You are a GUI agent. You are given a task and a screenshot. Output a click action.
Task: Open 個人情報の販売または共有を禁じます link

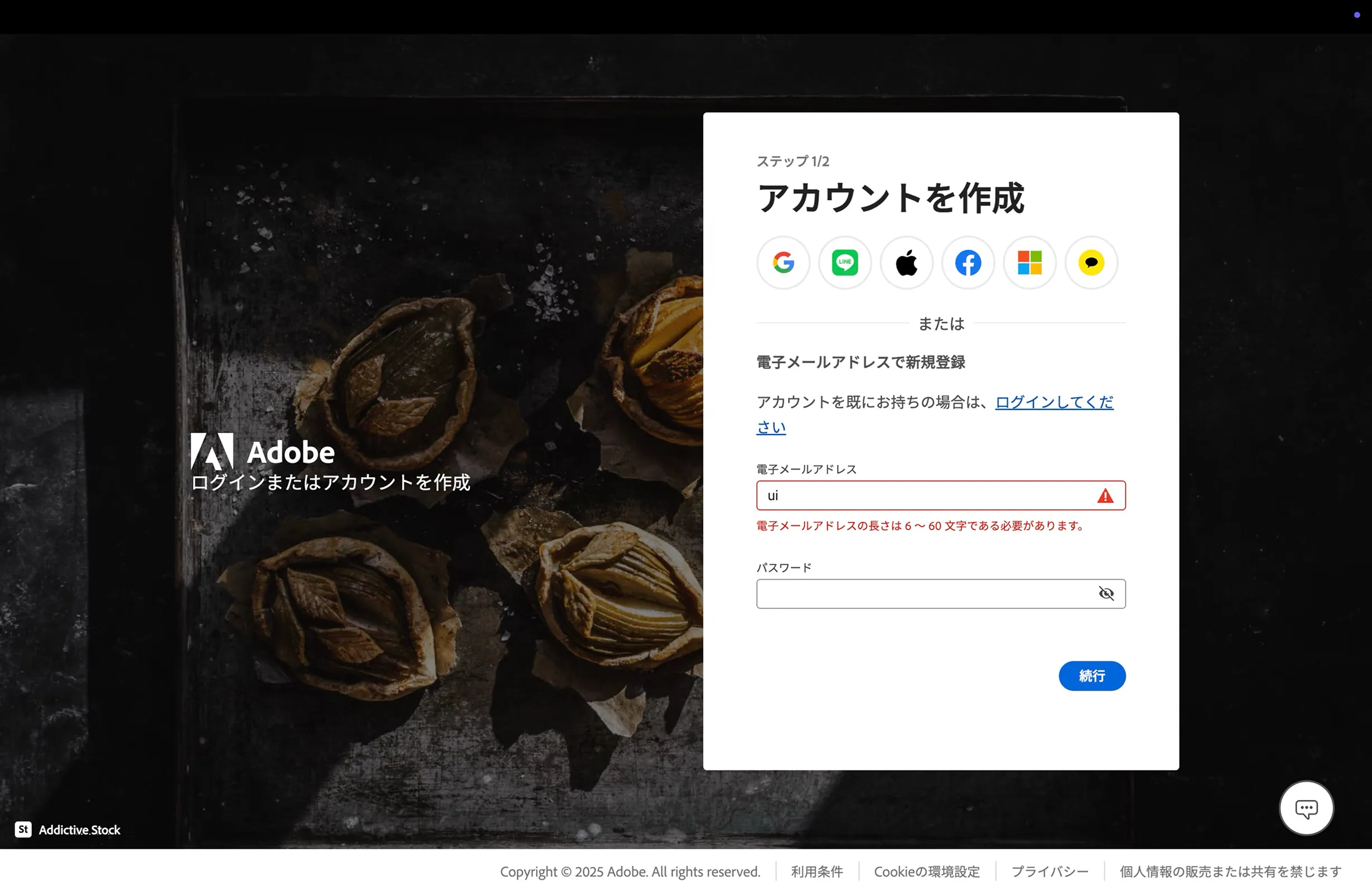(1230, 871)
